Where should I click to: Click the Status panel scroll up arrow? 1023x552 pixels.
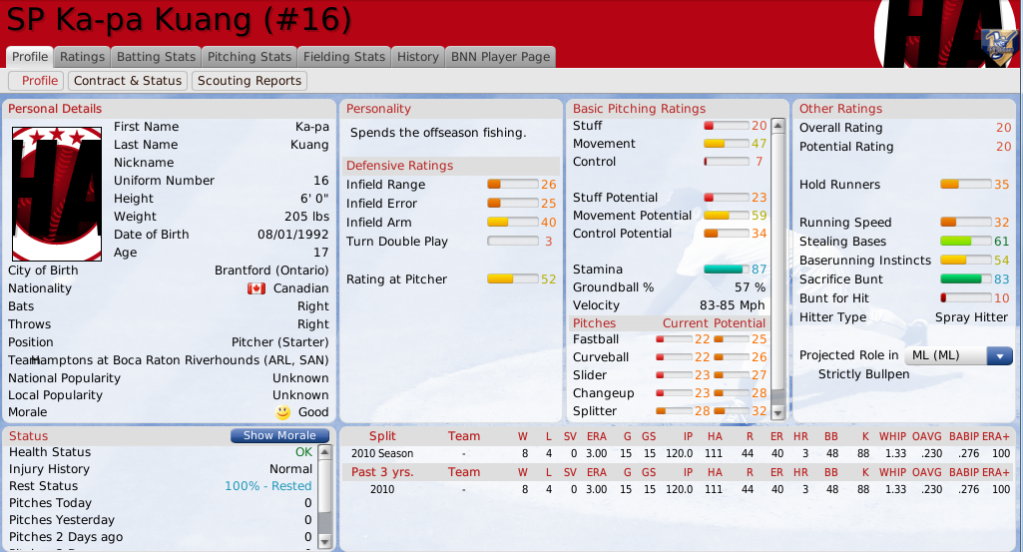tap(324, 453)
